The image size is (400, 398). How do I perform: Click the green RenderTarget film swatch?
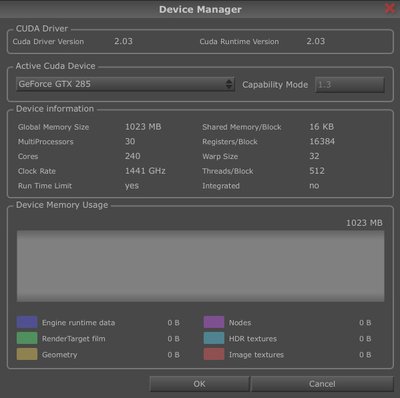click(27, 338)
